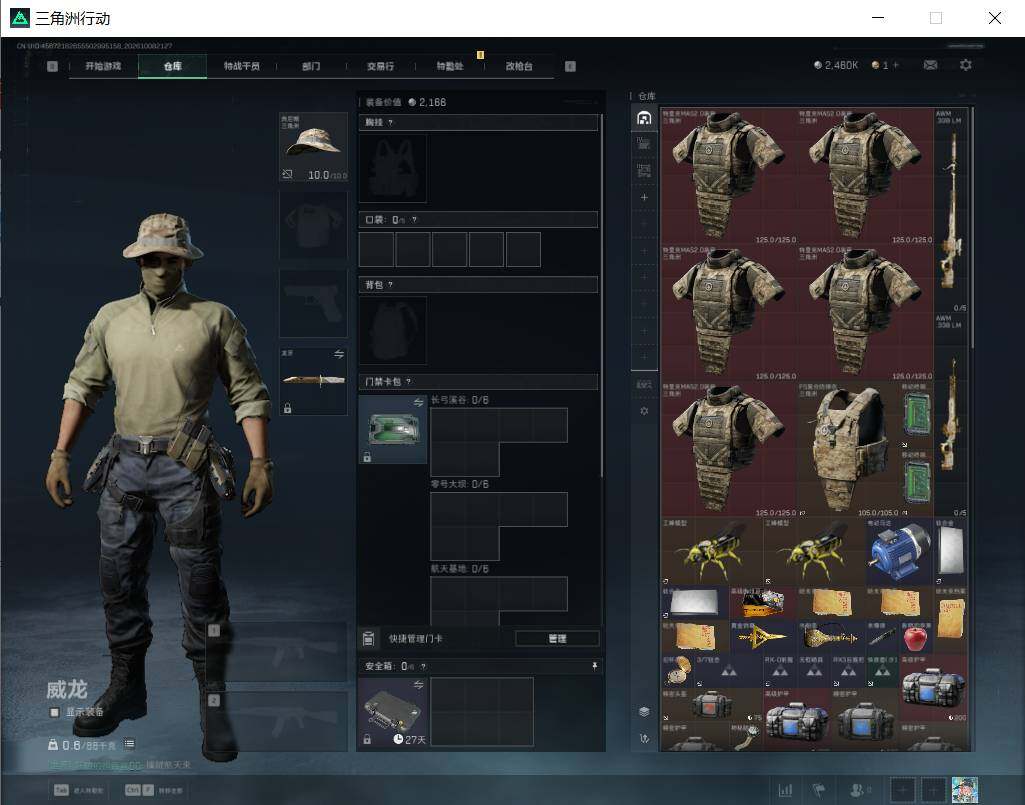Select the keycard case item
The width and height of the screenshot is (1025, 805).
(393, 430)
